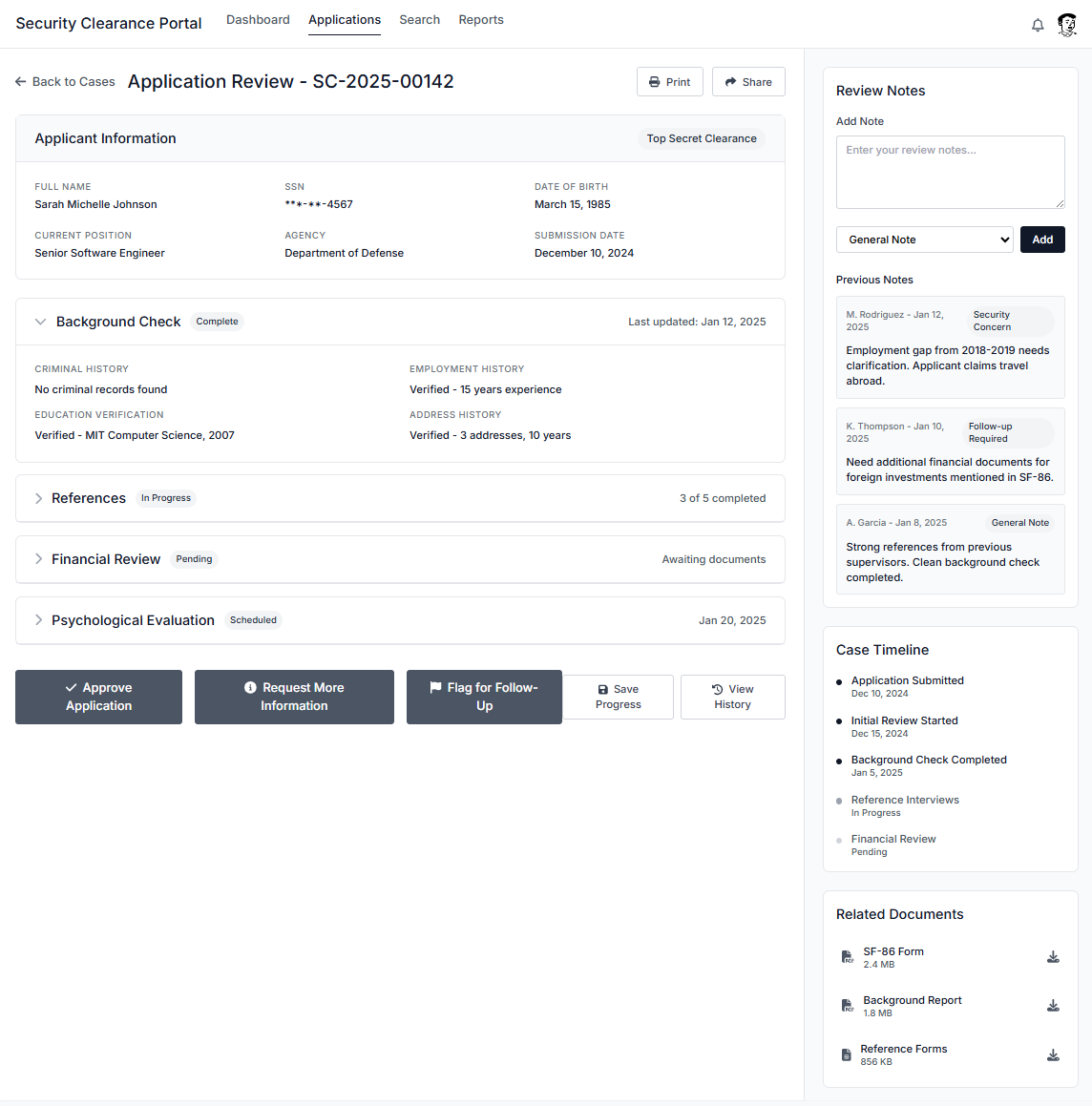The width and height of the screenshot is (1092, 1106).
Task: Click the 'Jan 20, 2025' evaluation date
Action: [x=732, y=620]
